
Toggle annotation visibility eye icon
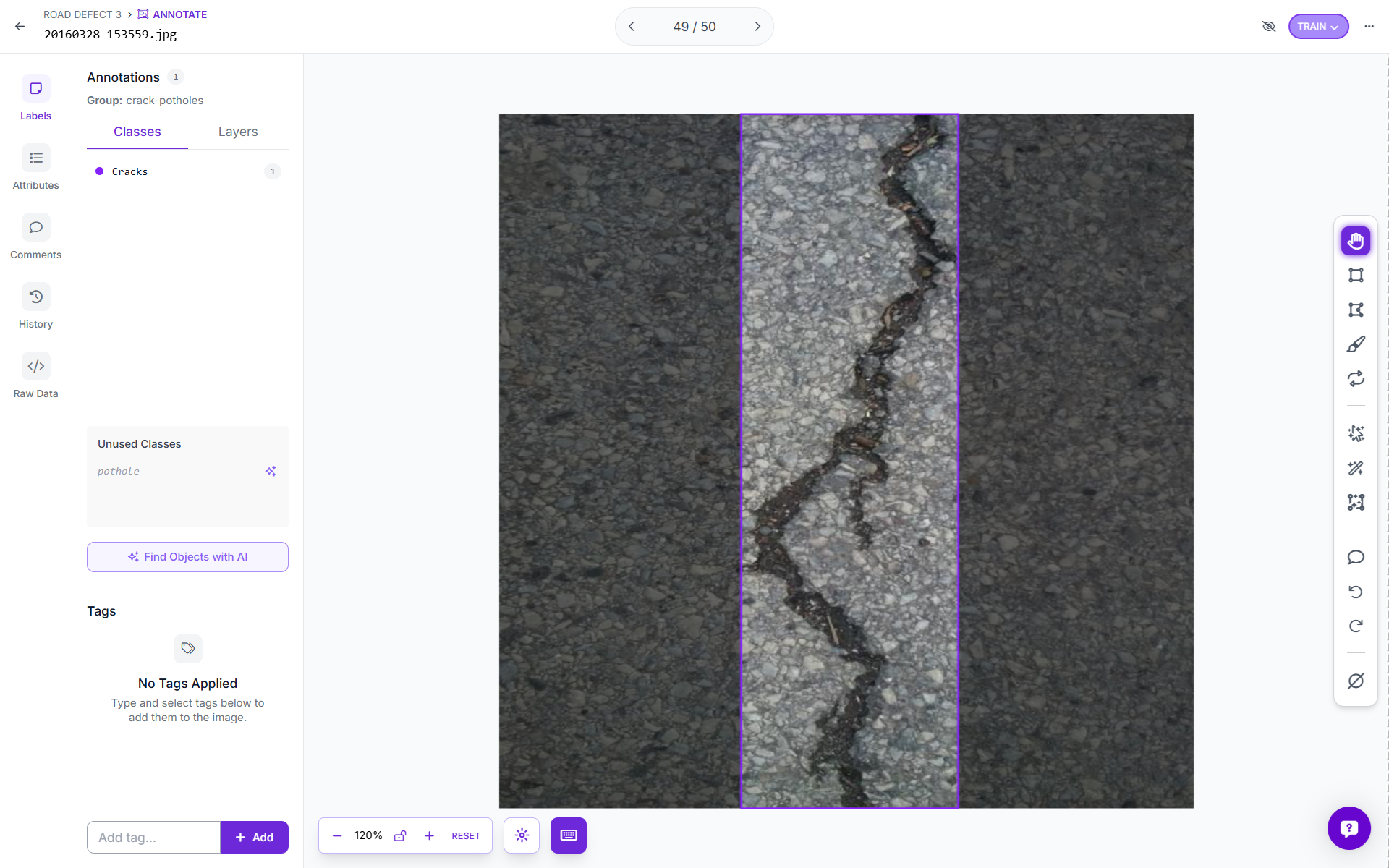point(1268,26)
